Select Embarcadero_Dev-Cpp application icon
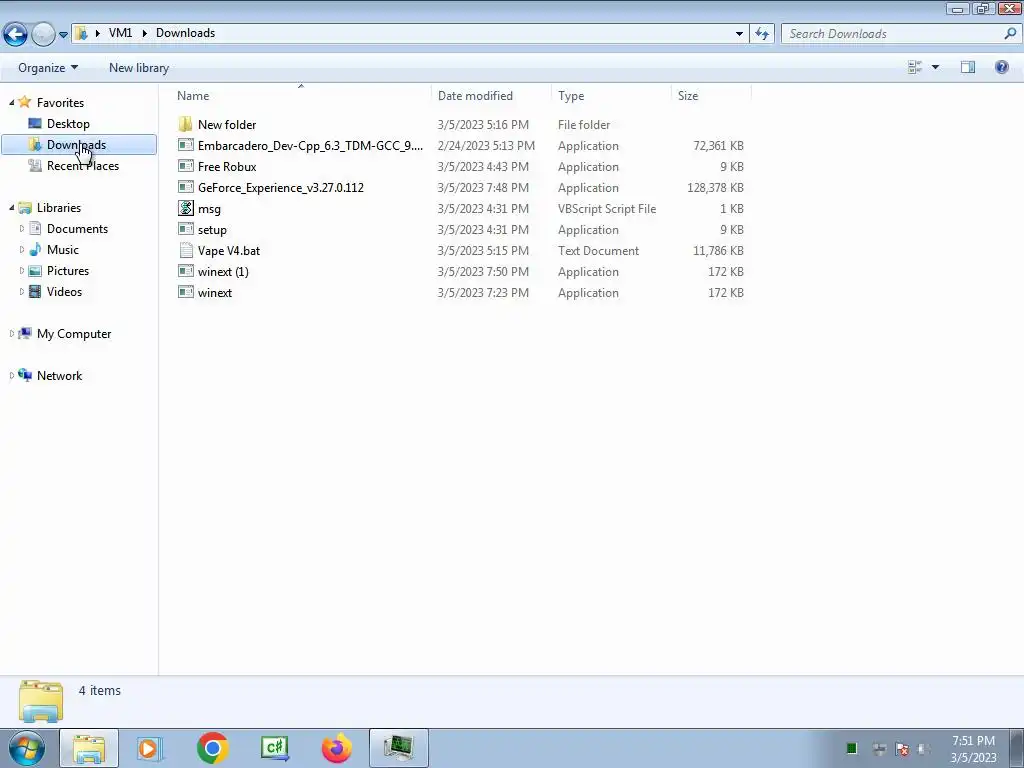 tap(185, 145)
